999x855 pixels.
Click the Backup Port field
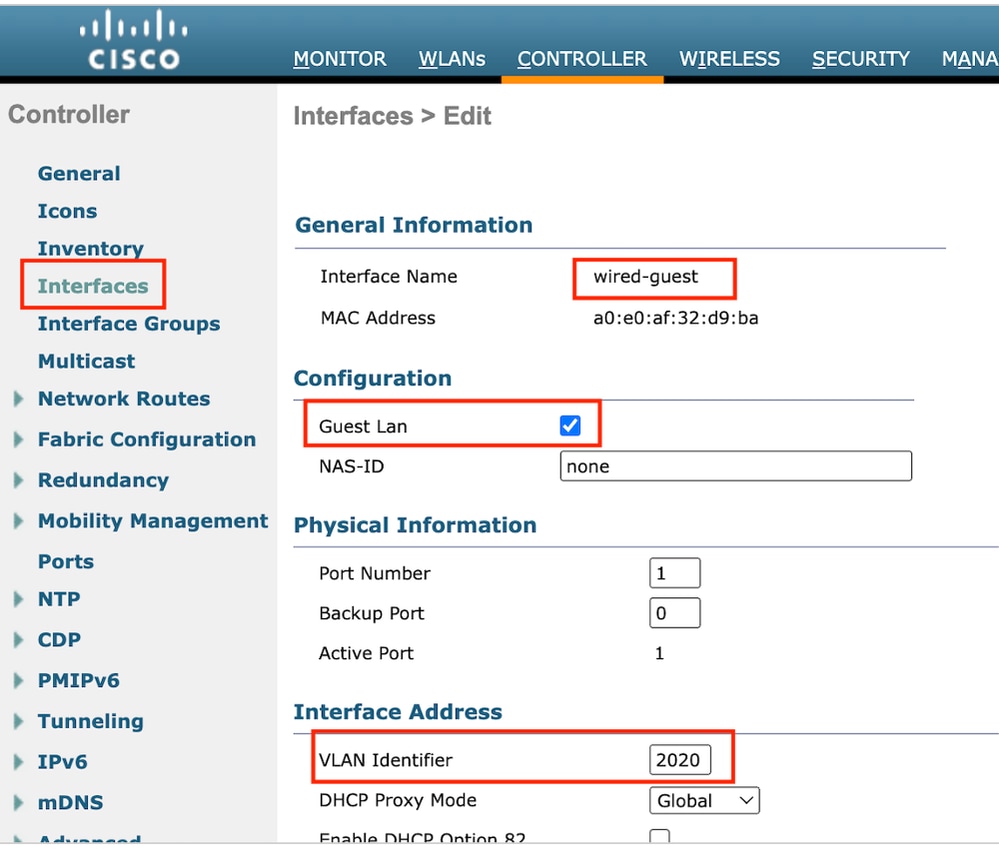click(x=675, y=613)
